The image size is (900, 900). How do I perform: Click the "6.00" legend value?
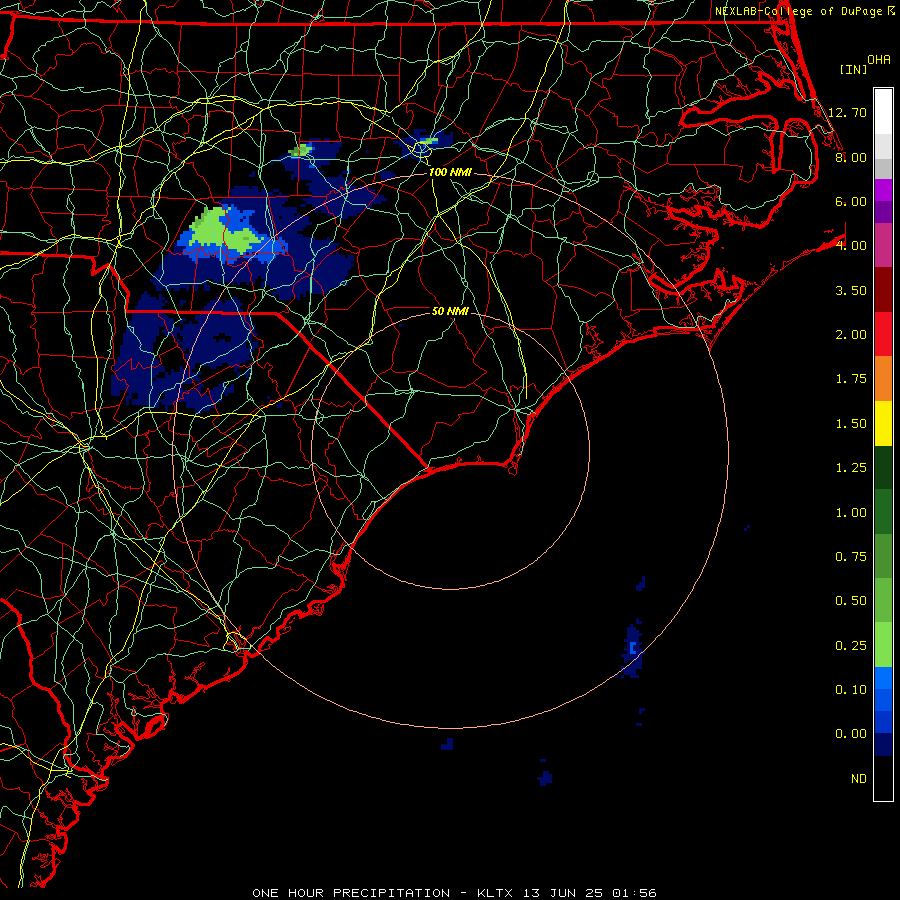(x=851, y=201)
